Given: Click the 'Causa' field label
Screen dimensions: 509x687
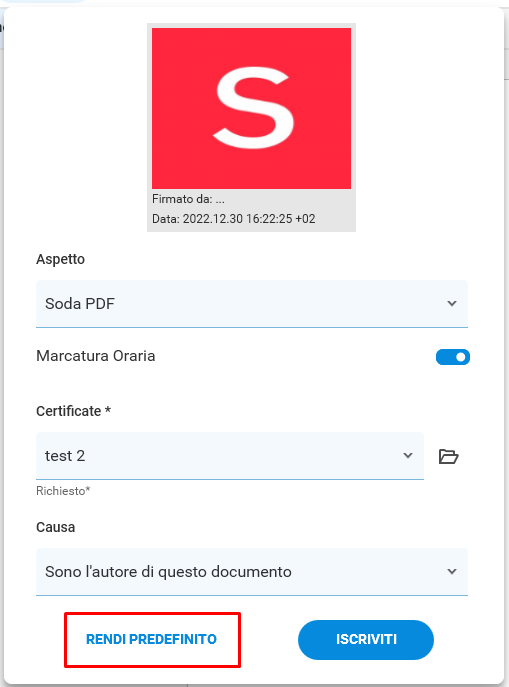Looking at the screenshot, I should [56, 527].
